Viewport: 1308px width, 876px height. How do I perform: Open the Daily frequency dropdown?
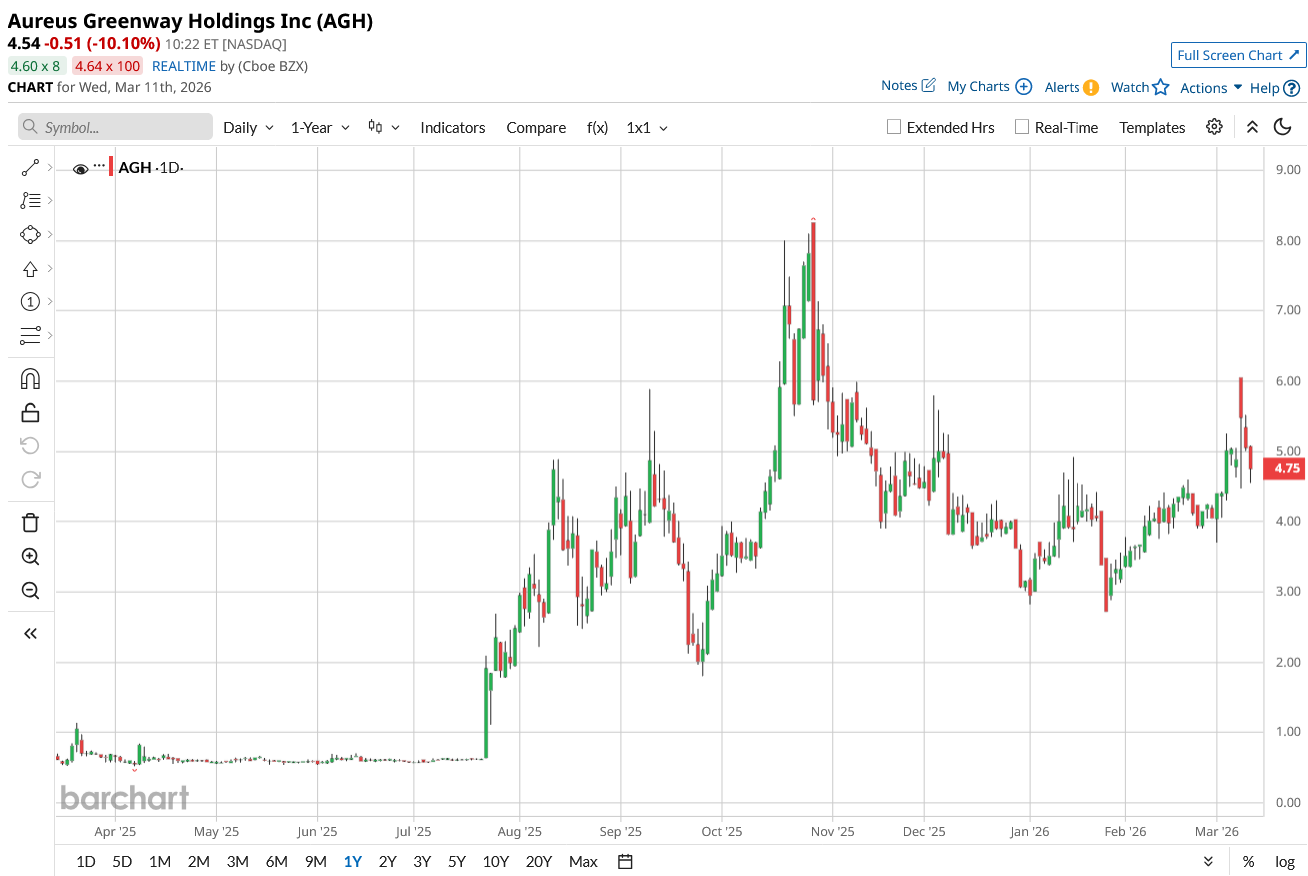248,127
